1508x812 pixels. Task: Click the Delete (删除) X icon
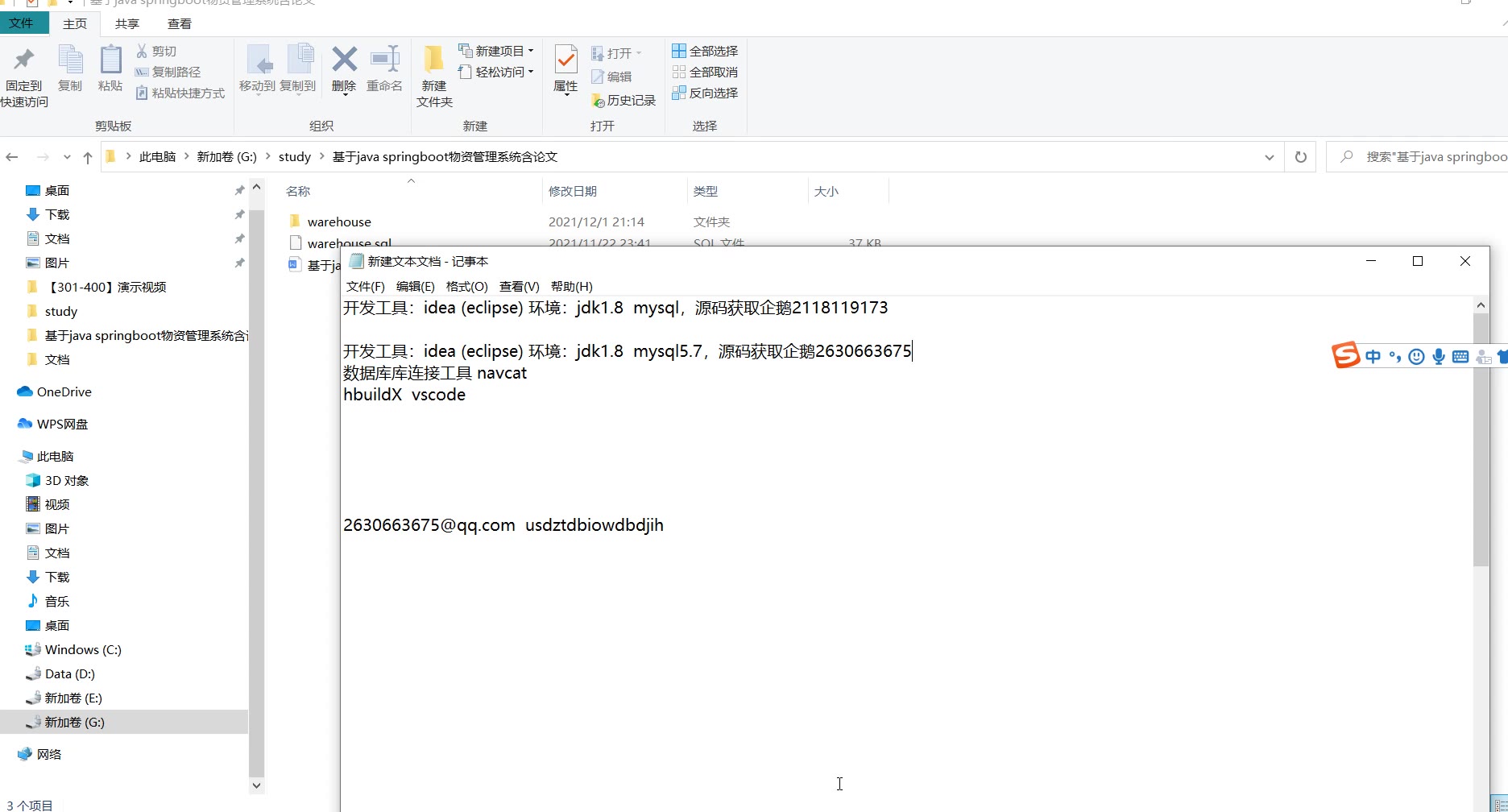pos(344,59)
